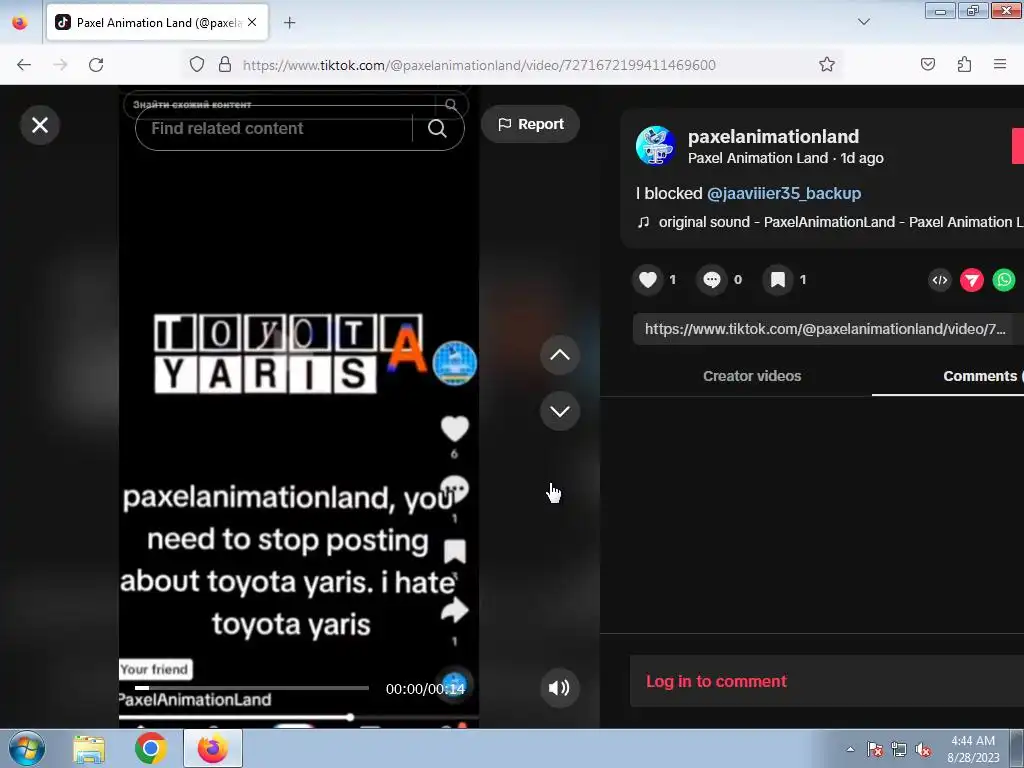1024x768 pixels.
Task: Click the search magnifier in Find related content
Action: coord(437,129)
